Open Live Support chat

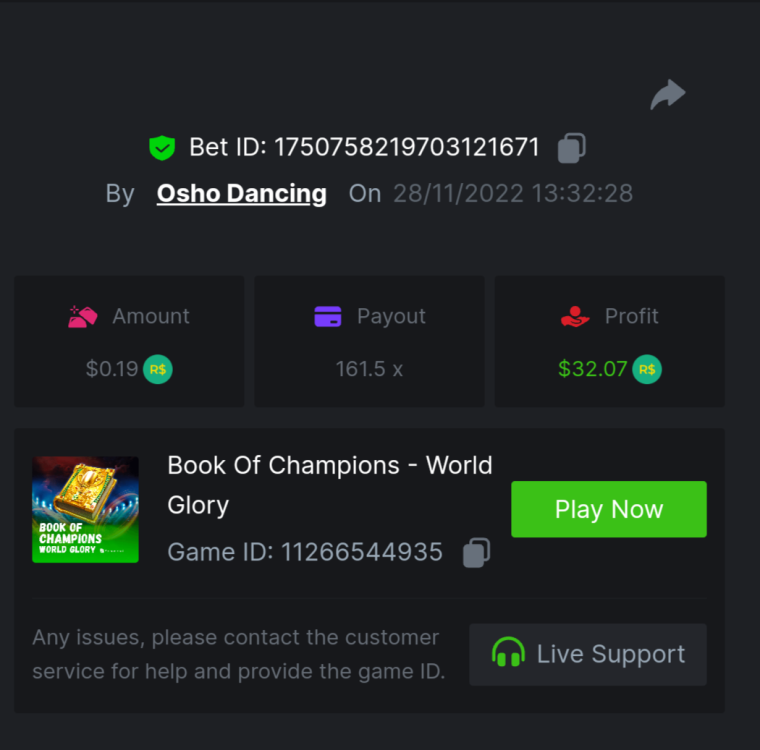click(x=588, y=655)
